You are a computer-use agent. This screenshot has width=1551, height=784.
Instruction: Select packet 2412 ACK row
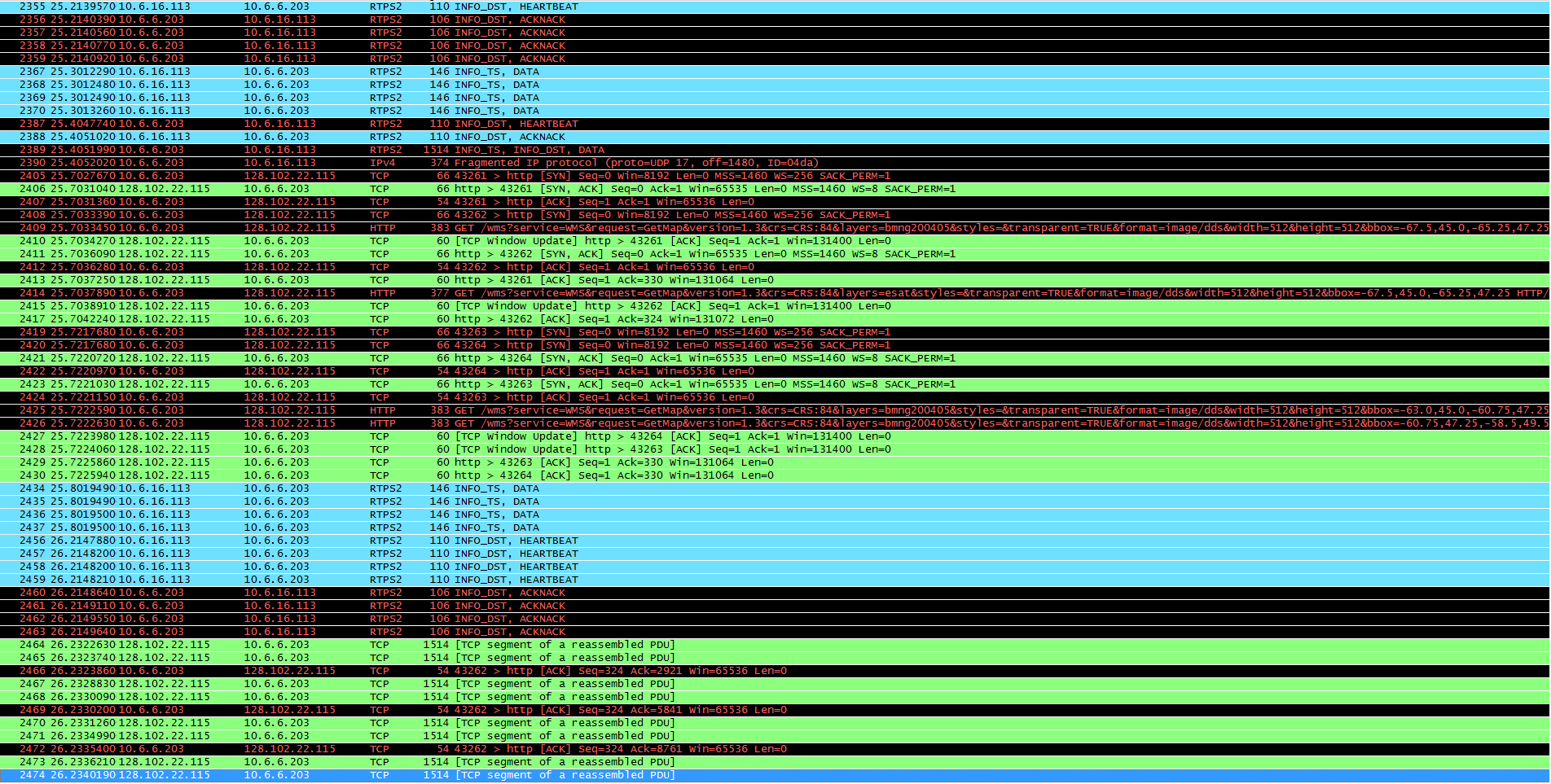[775, 267]
